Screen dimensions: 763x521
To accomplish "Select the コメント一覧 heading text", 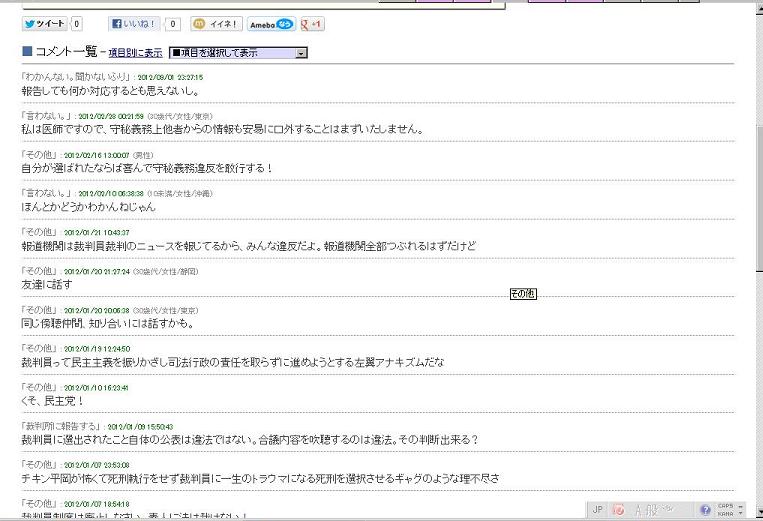I will pyautogui.click(x=66, y=52).
